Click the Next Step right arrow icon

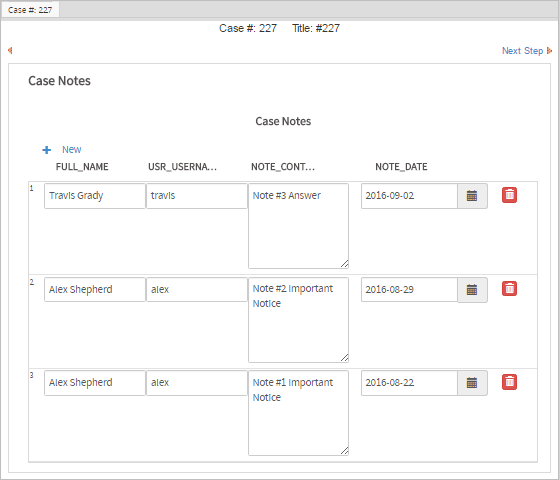tap(549, 51)
